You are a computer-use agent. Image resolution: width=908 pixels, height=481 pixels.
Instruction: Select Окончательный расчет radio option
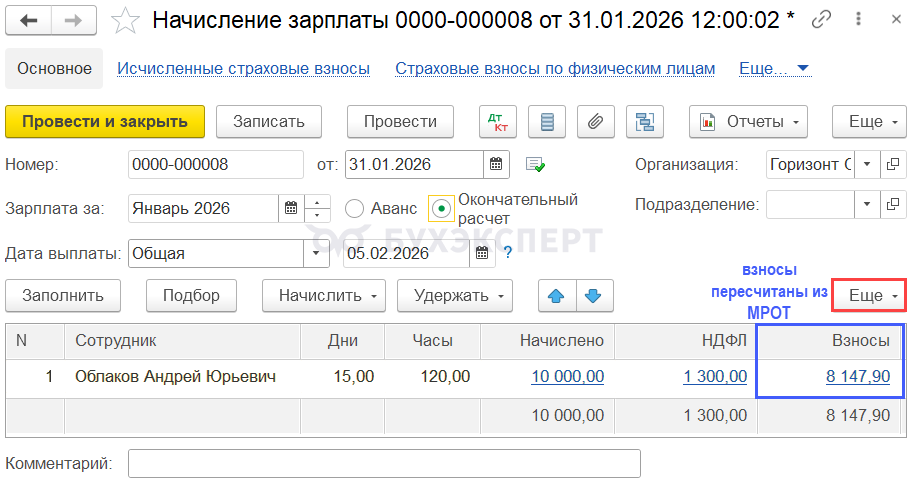pos(440,208)
